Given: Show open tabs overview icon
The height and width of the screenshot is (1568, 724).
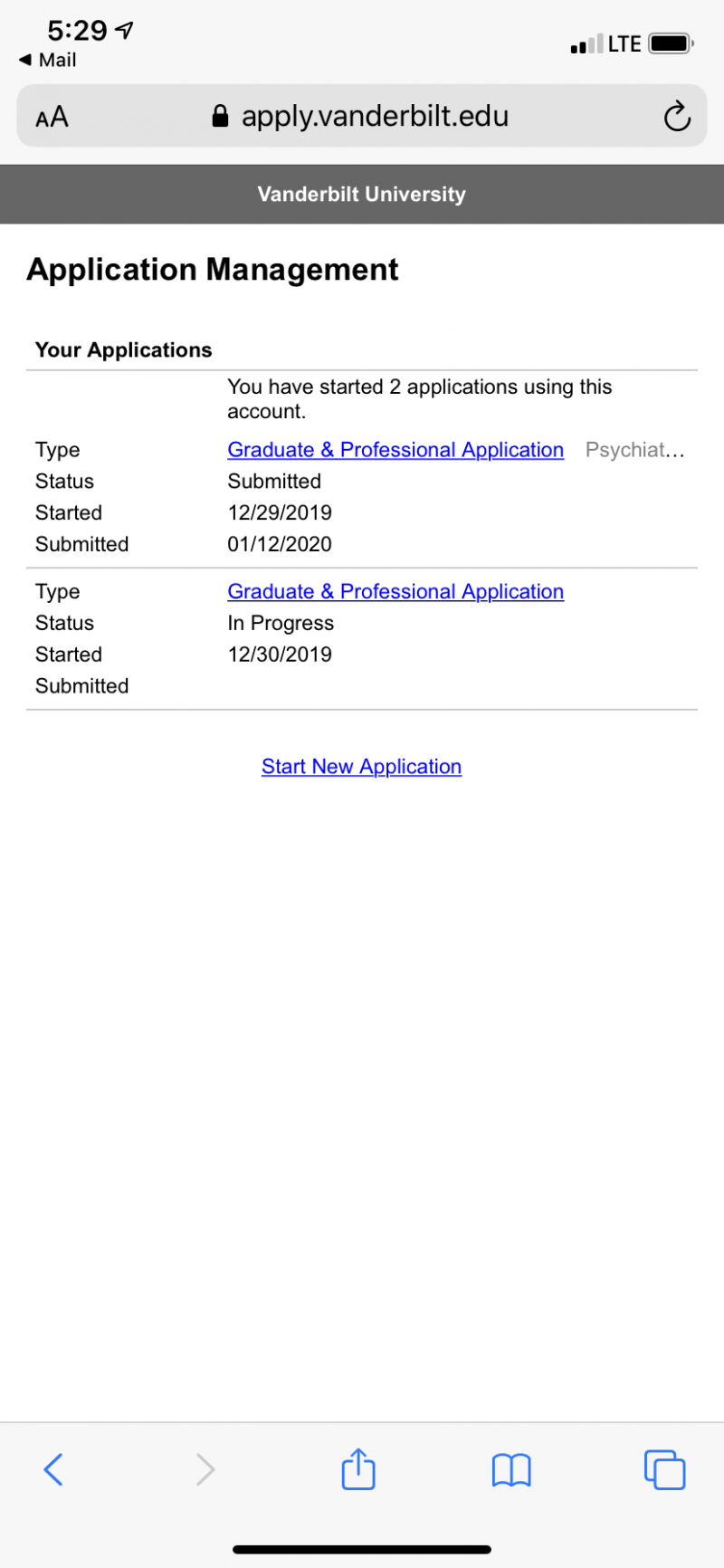Looking at the screenshot, I should (x=664, y=1469).
